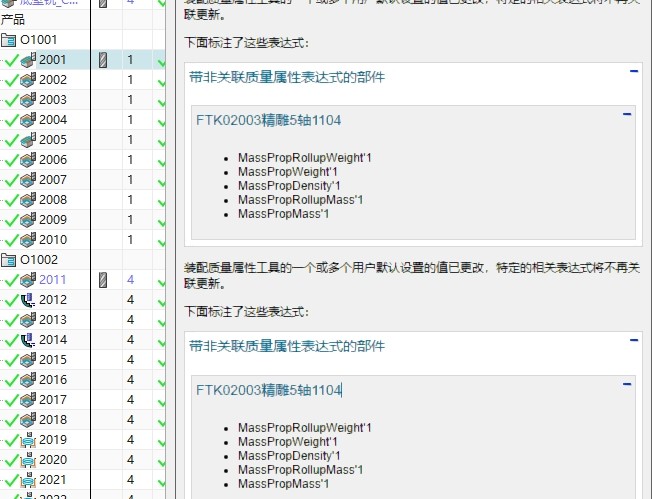Click second MassPropDensity'1 entry
This screenshot has height=499, width=652.
(289, 456)
